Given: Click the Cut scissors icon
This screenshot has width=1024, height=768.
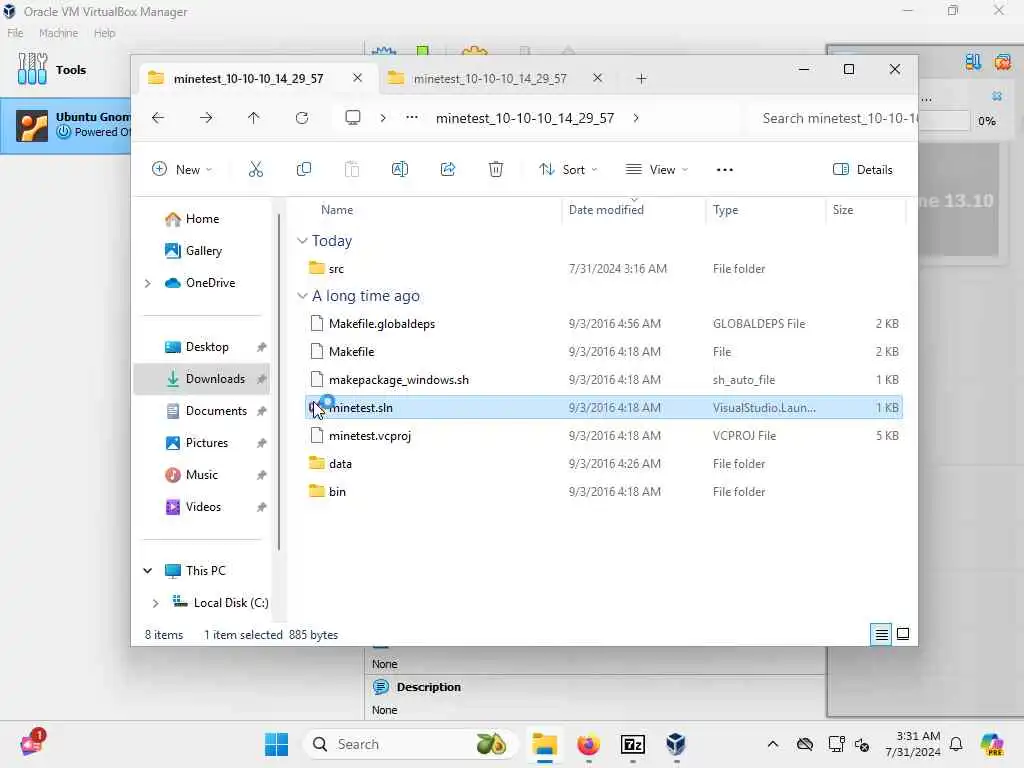Looking at the screenshot, I should pos(255,170).
